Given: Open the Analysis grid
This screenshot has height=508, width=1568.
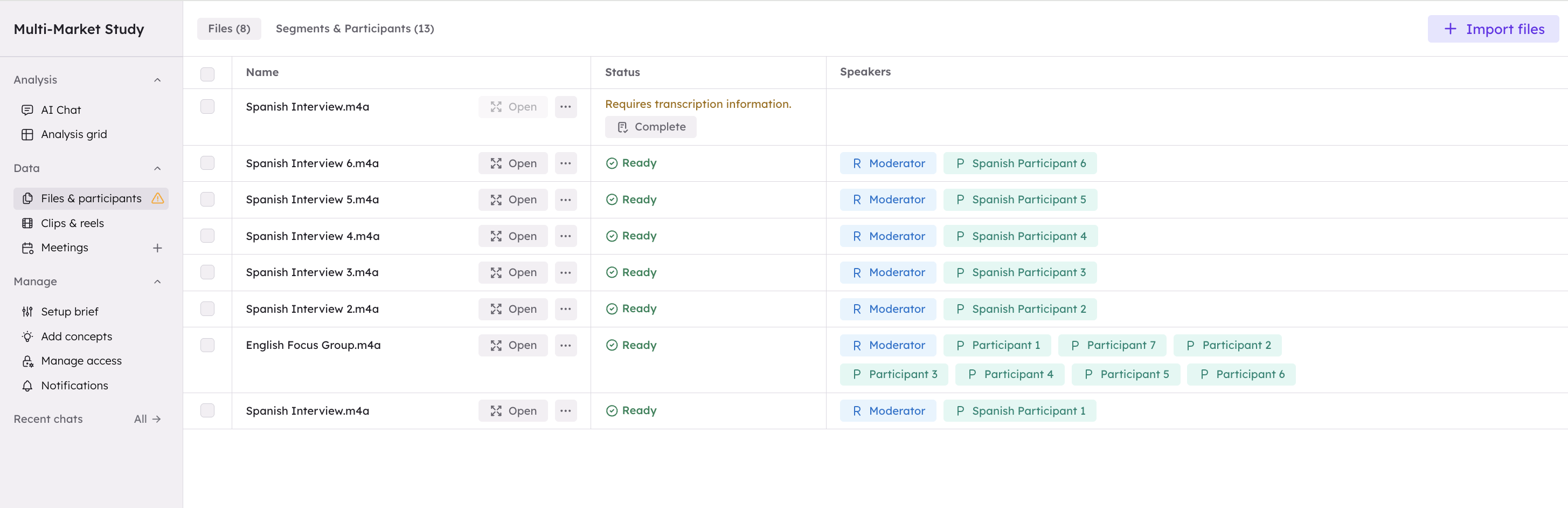Looking at the screenshot, I should click(74, 134).
